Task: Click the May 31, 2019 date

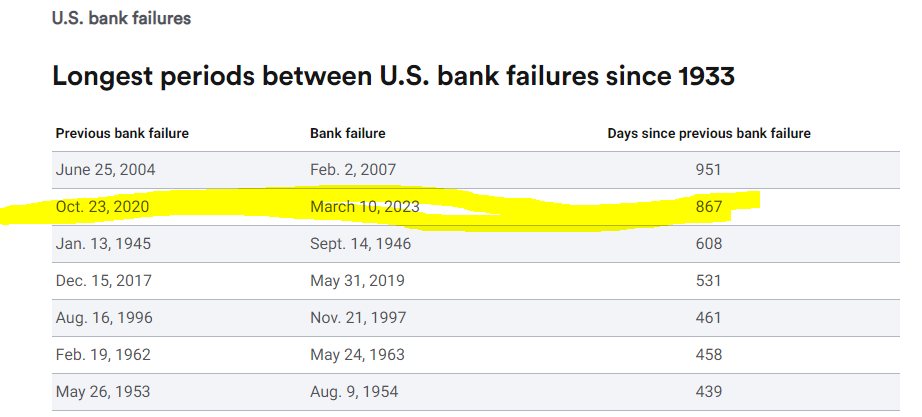Action: (x=354, y=281)
